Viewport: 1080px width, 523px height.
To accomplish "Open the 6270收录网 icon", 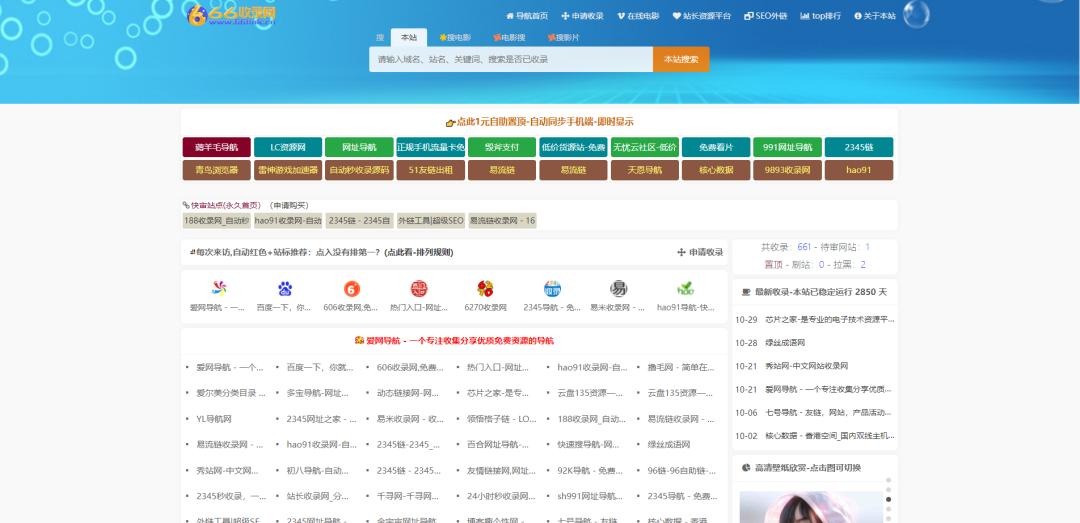I will (x=485, y=288).
